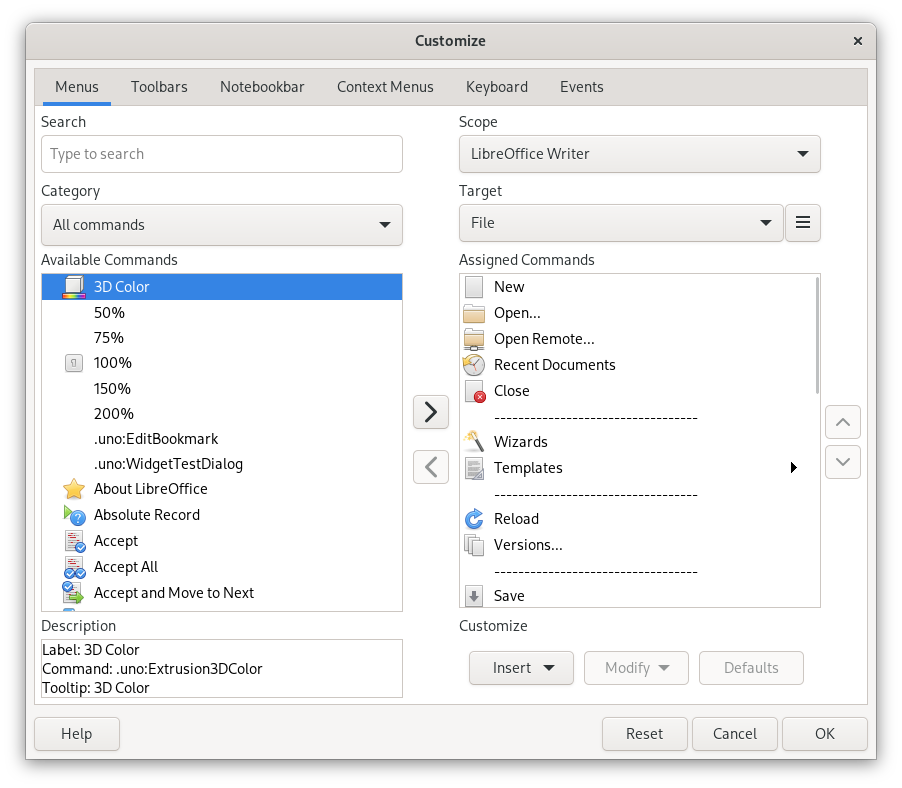902x788 pixels.
Task: Expand the Scope dropdown LibreOffice Writer
Action: pos(639,154)
